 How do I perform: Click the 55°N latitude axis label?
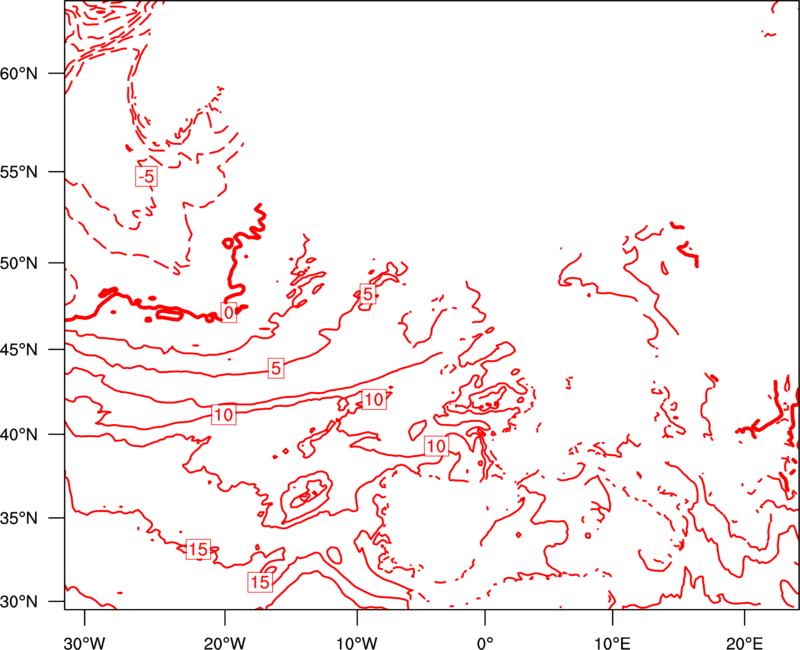(19, 172)
